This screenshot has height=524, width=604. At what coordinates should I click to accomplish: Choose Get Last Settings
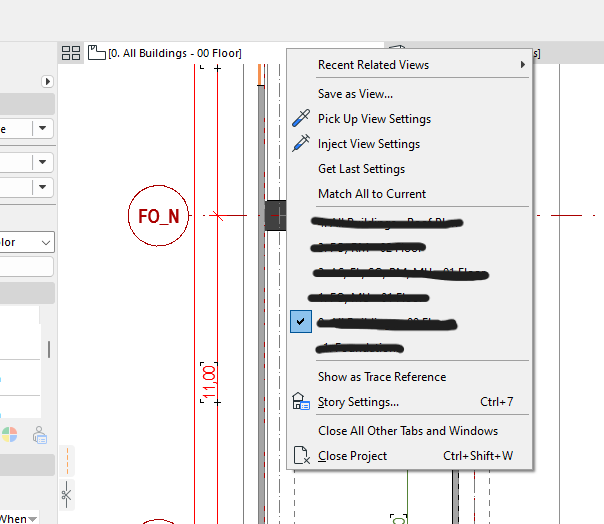(361, 169)
